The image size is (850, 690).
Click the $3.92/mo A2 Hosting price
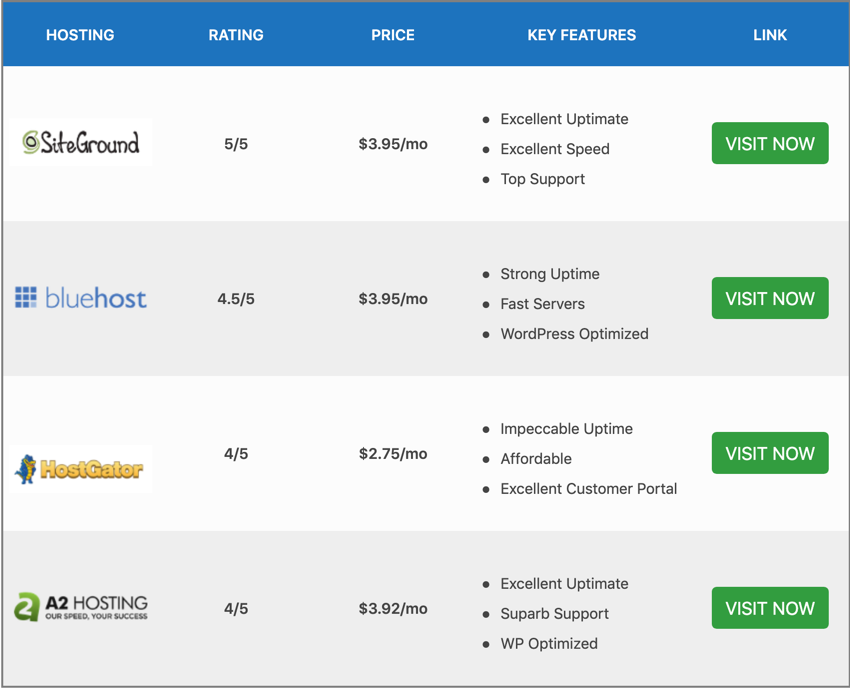393,609
